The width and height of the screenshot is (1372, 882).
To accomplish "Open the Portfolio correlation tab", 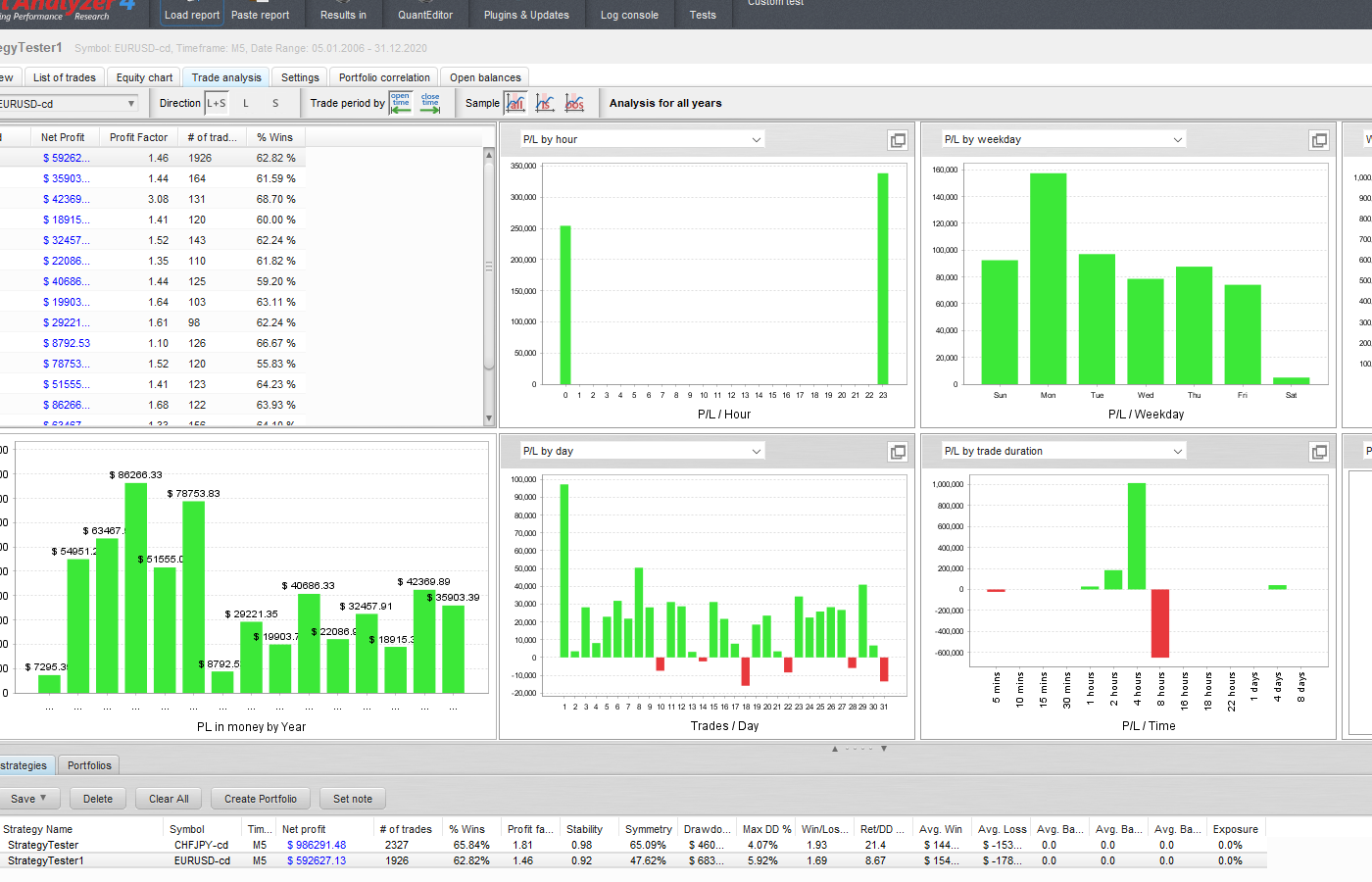I will 384,77.
